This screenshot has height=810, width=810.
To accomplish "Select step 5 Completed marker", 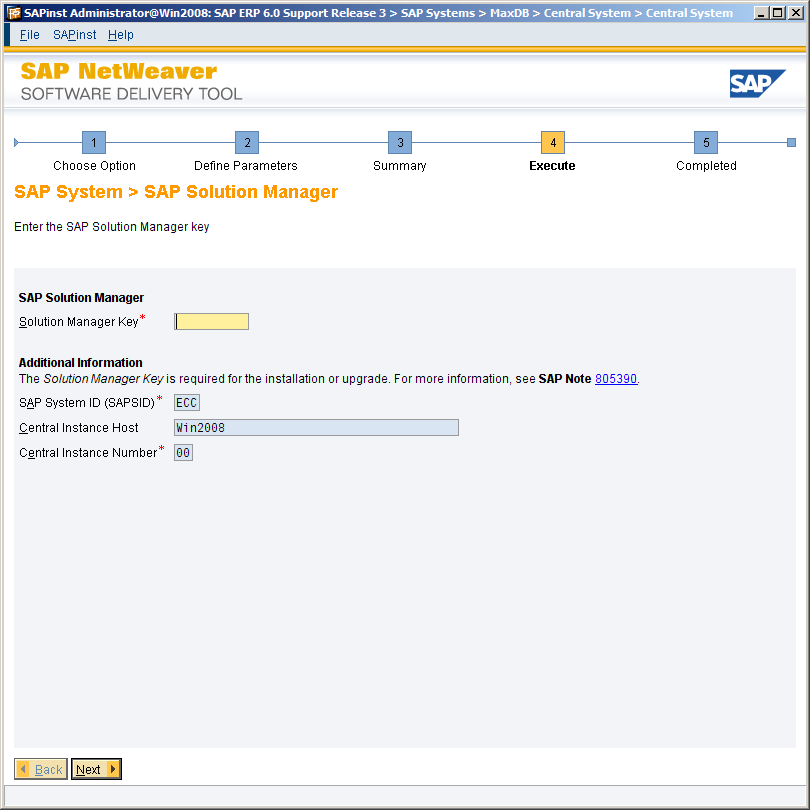I will [x=706, y=143].
